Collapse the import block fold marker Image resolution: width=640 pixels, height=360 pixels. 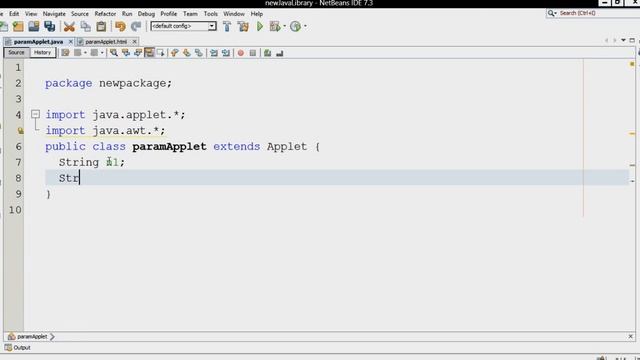(x=36, y=114)
